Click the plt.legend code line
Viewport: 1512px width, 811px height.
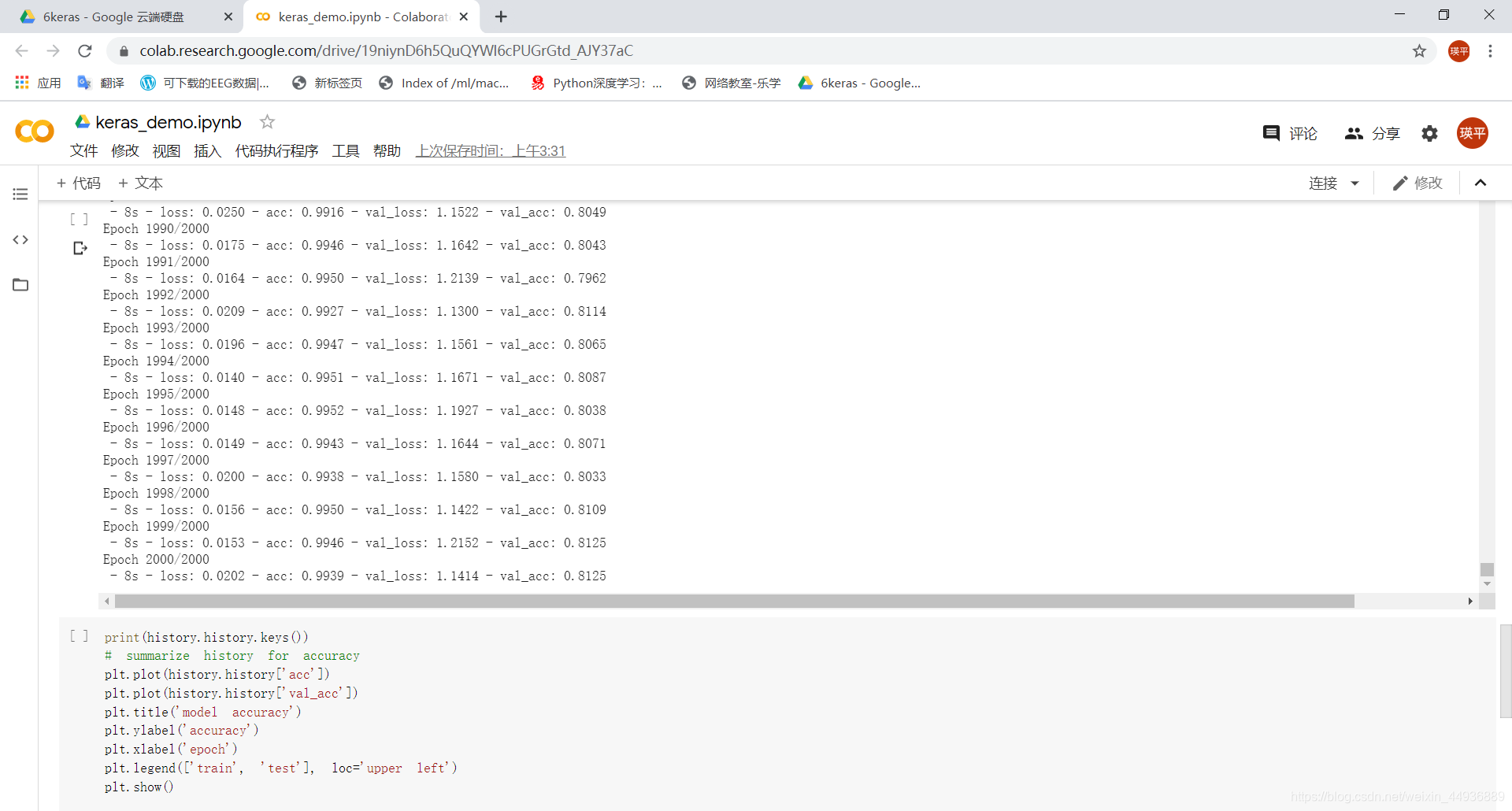click(280, 768)
